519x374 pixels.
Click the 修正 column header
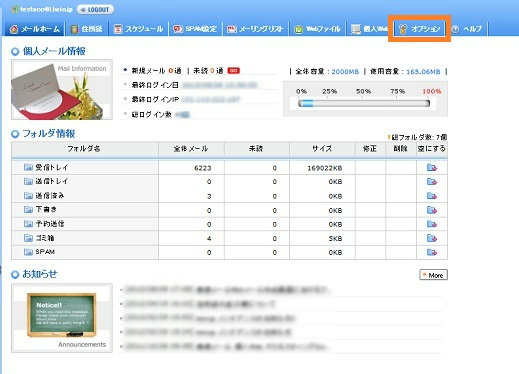[x=370, y=149]
